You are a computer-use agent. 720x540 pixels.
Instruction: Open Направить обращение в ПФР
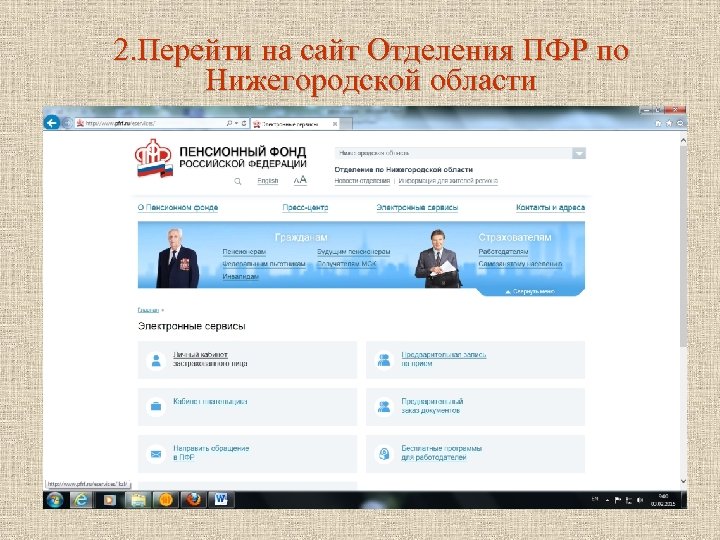211,453
